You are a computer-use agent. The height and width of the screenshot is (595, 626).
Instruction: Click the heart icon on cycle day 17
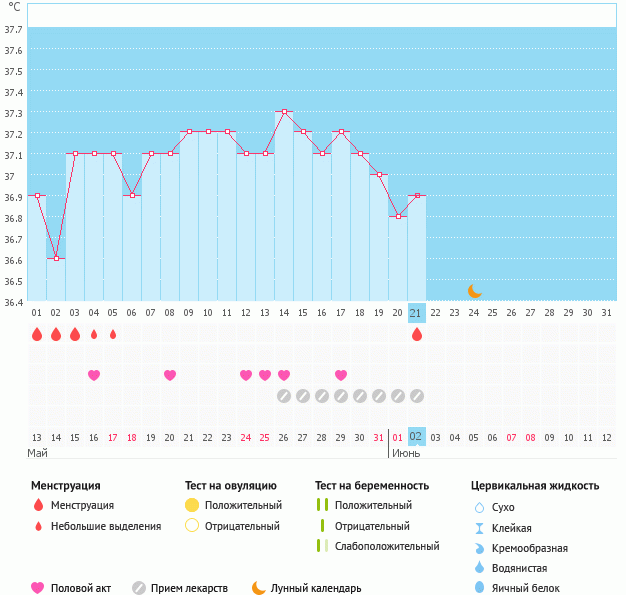341,375
